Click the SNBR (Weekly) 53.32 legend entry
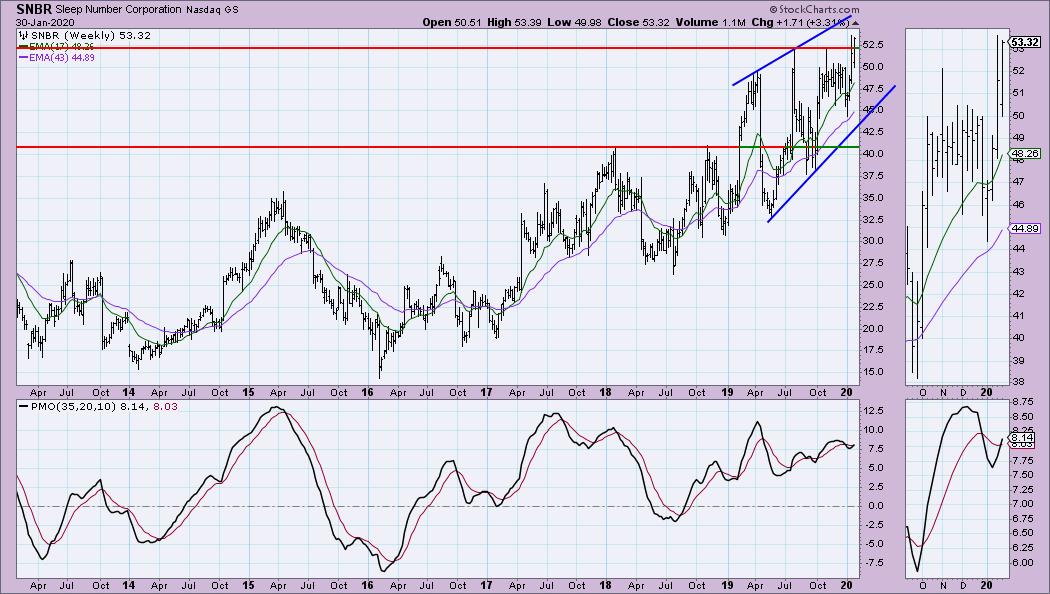The width and height of the screenshot is (1050, 594). click(90, 35)
